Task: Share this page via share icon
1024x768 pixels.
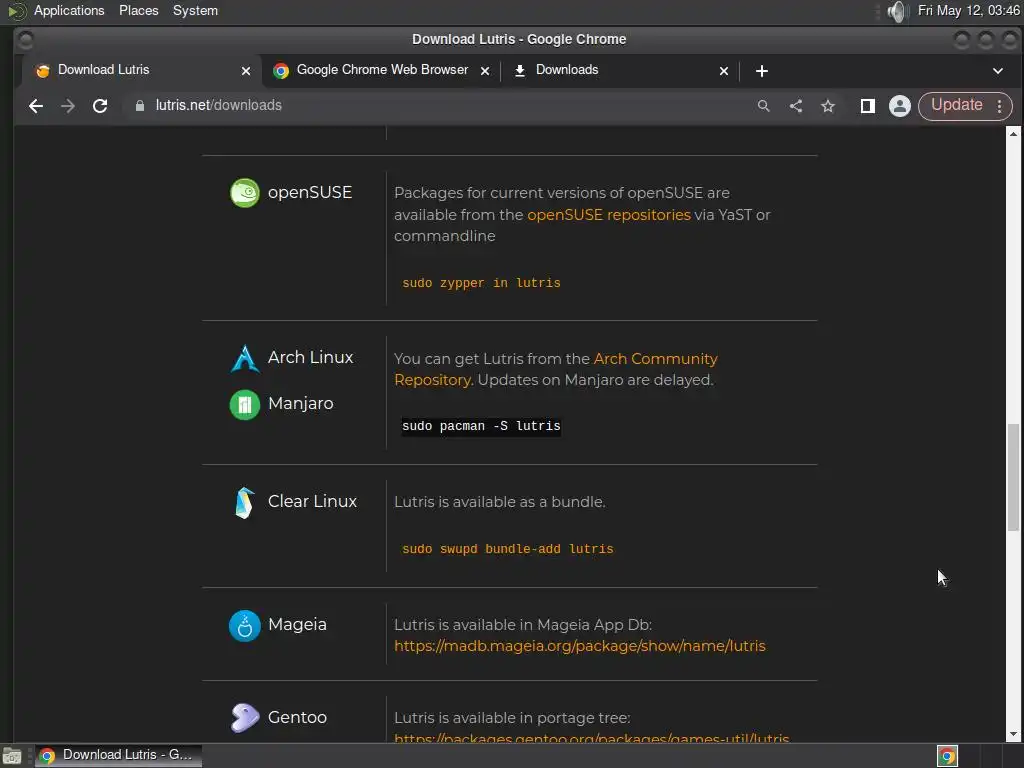Action: coord(795,106)
